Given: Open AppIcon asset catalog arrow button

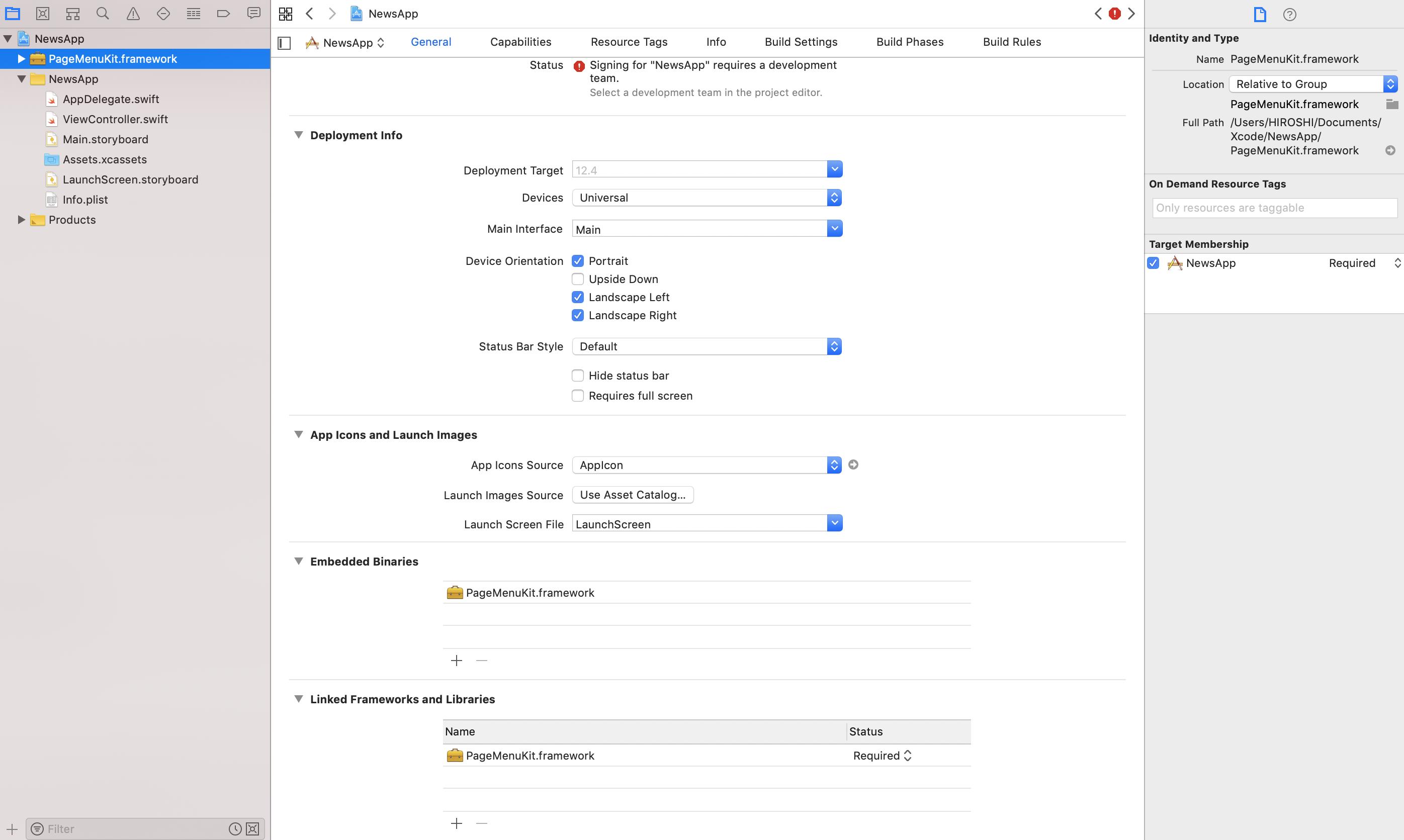Looking at the screenshot, I should 853,464.
